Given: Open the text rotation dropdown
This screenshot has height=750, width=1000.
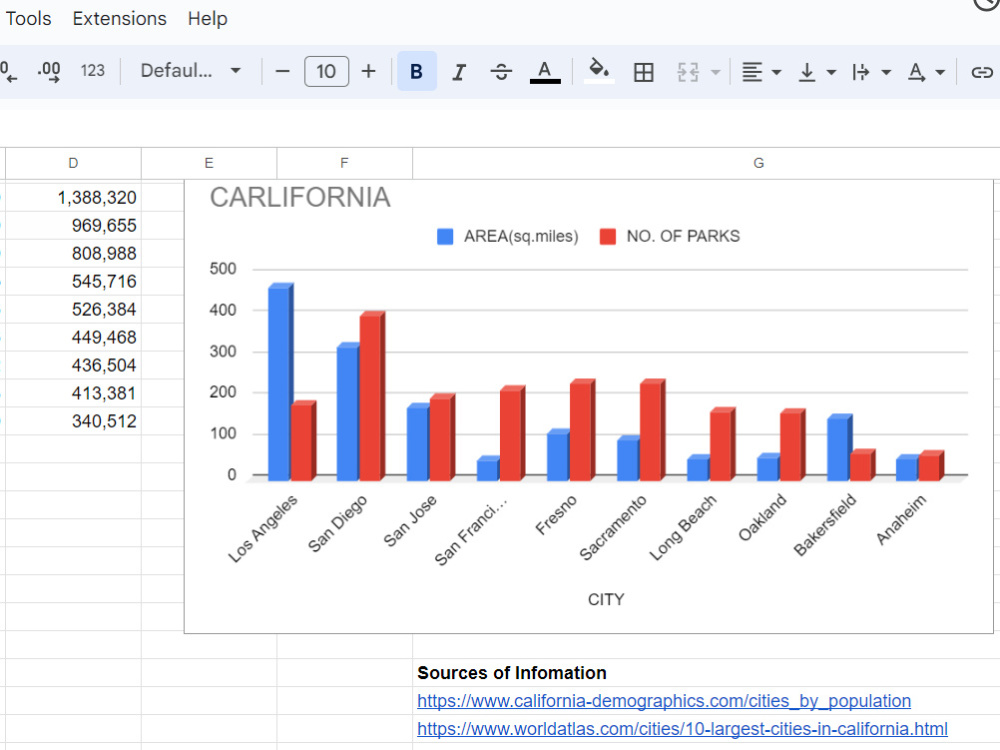Looking at the screenshot, I should (927, 71).
